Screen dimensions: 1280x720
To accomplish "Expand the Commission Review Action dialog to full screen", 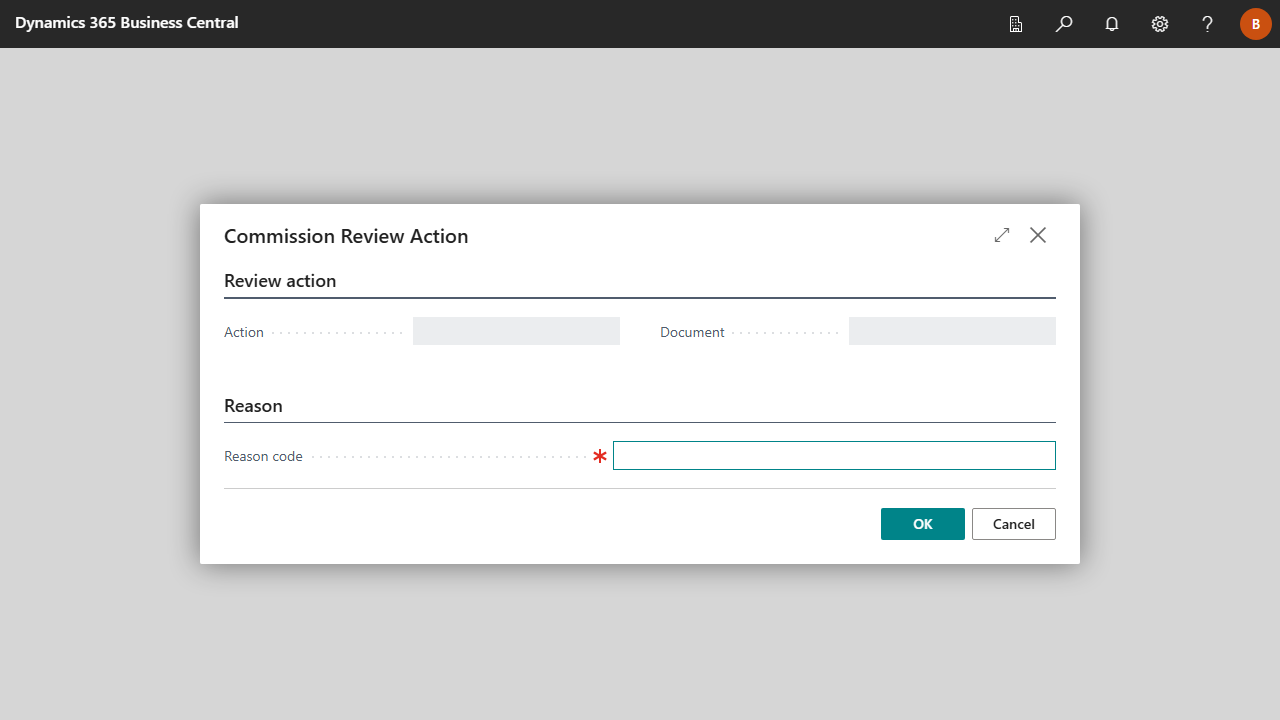I will click(x=1002, y=235).
